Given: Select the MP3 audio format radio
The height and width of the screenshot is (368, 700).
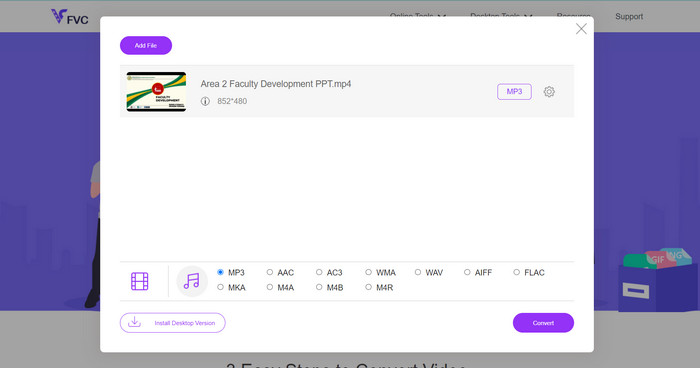Looking at the screenshot, I should coord(220,272).
